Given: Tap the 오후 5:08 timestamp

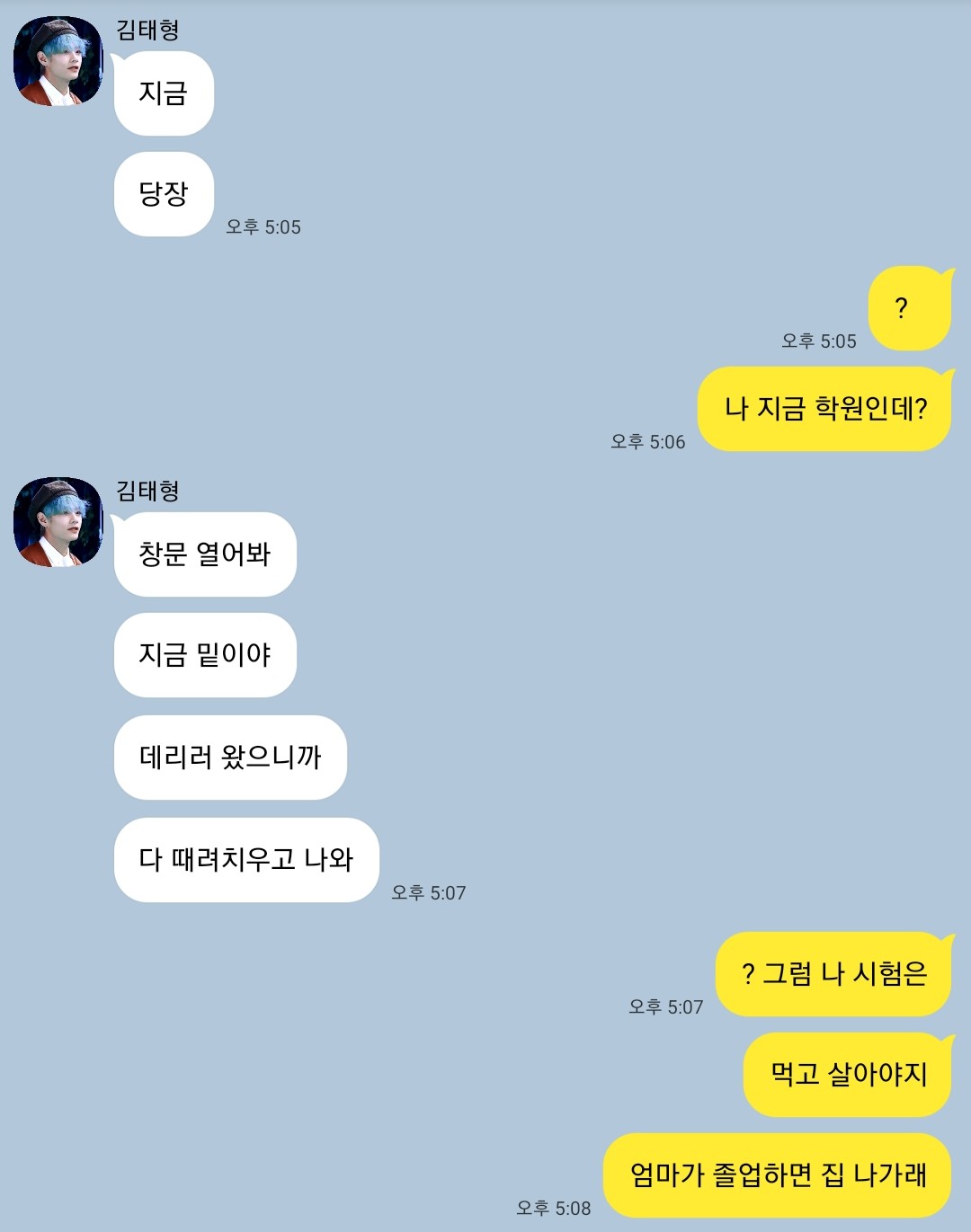Looking at the screenshot, I should coord(554,1209).
